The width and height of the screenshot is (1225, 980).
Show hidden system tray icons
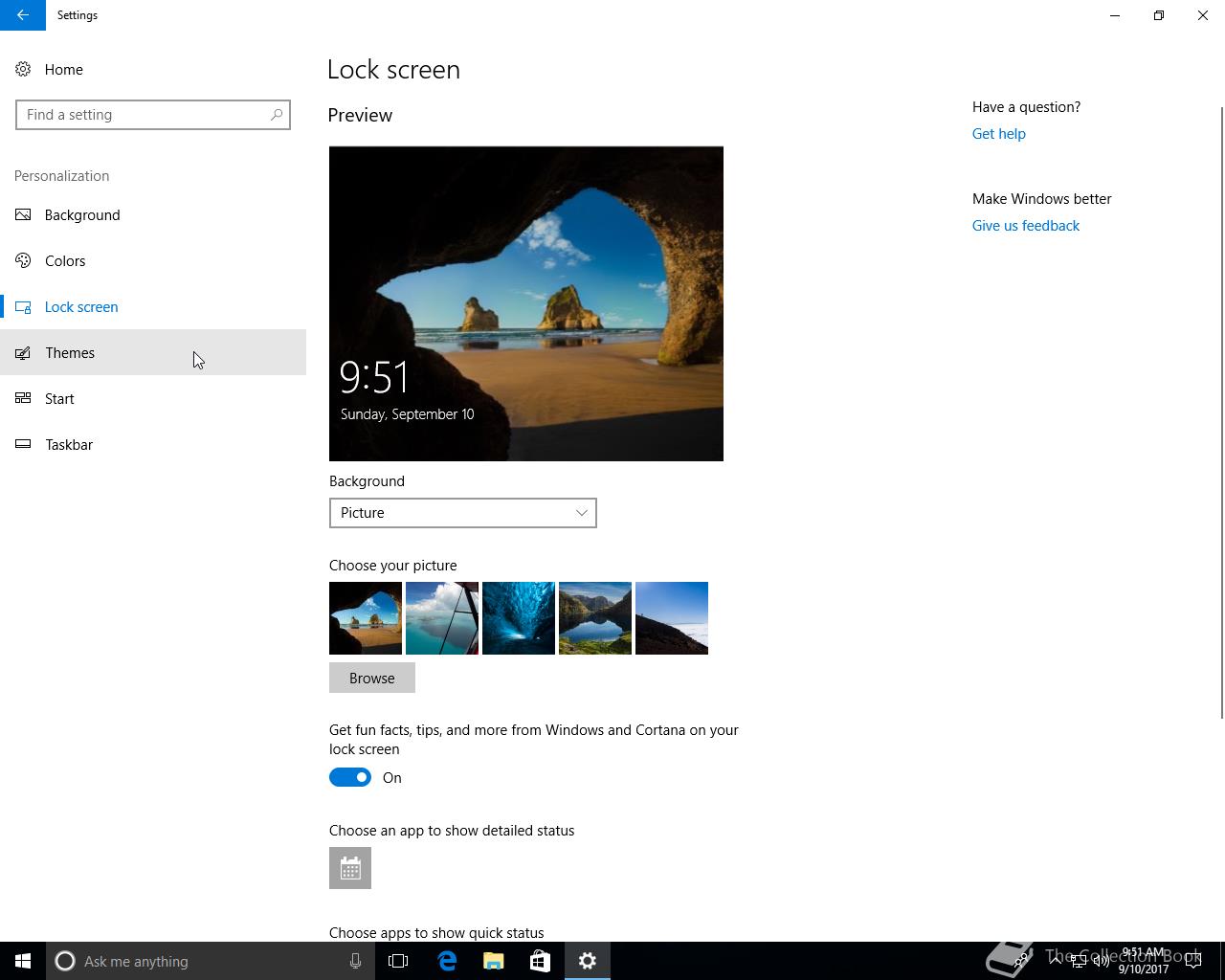pos(1056,961)
